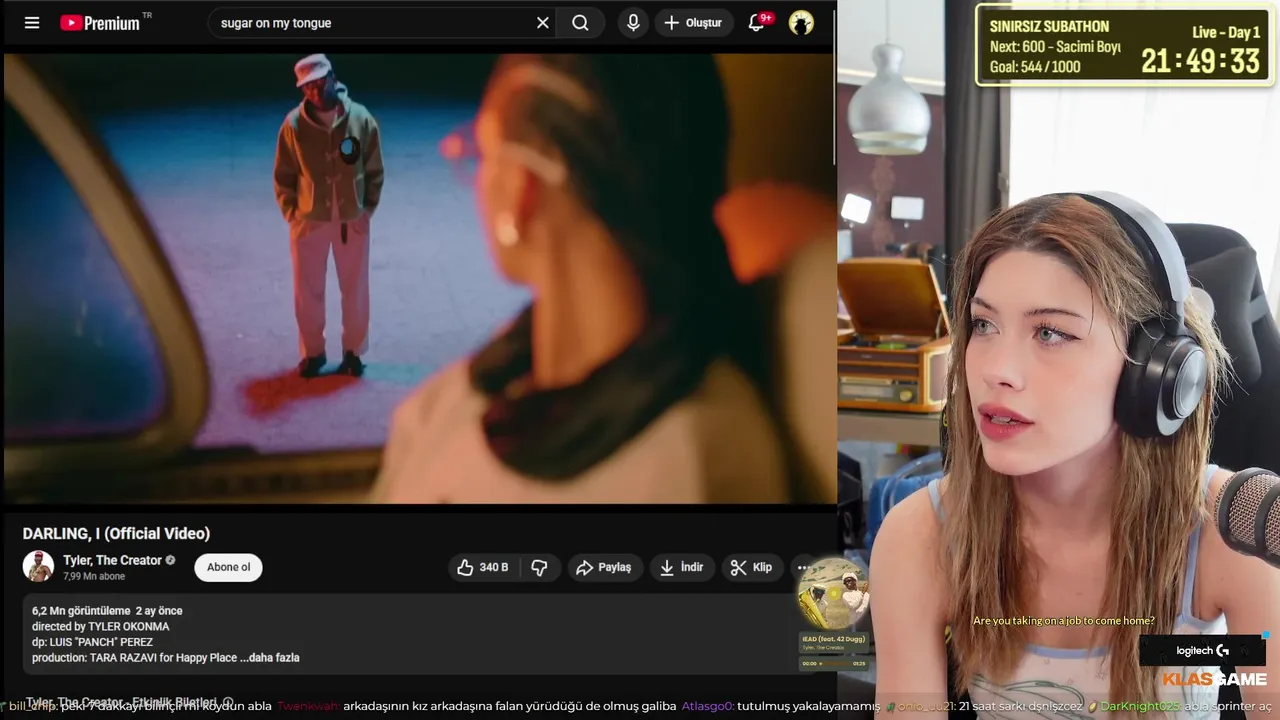Open the YouTube hamburger guide menu

32,23
